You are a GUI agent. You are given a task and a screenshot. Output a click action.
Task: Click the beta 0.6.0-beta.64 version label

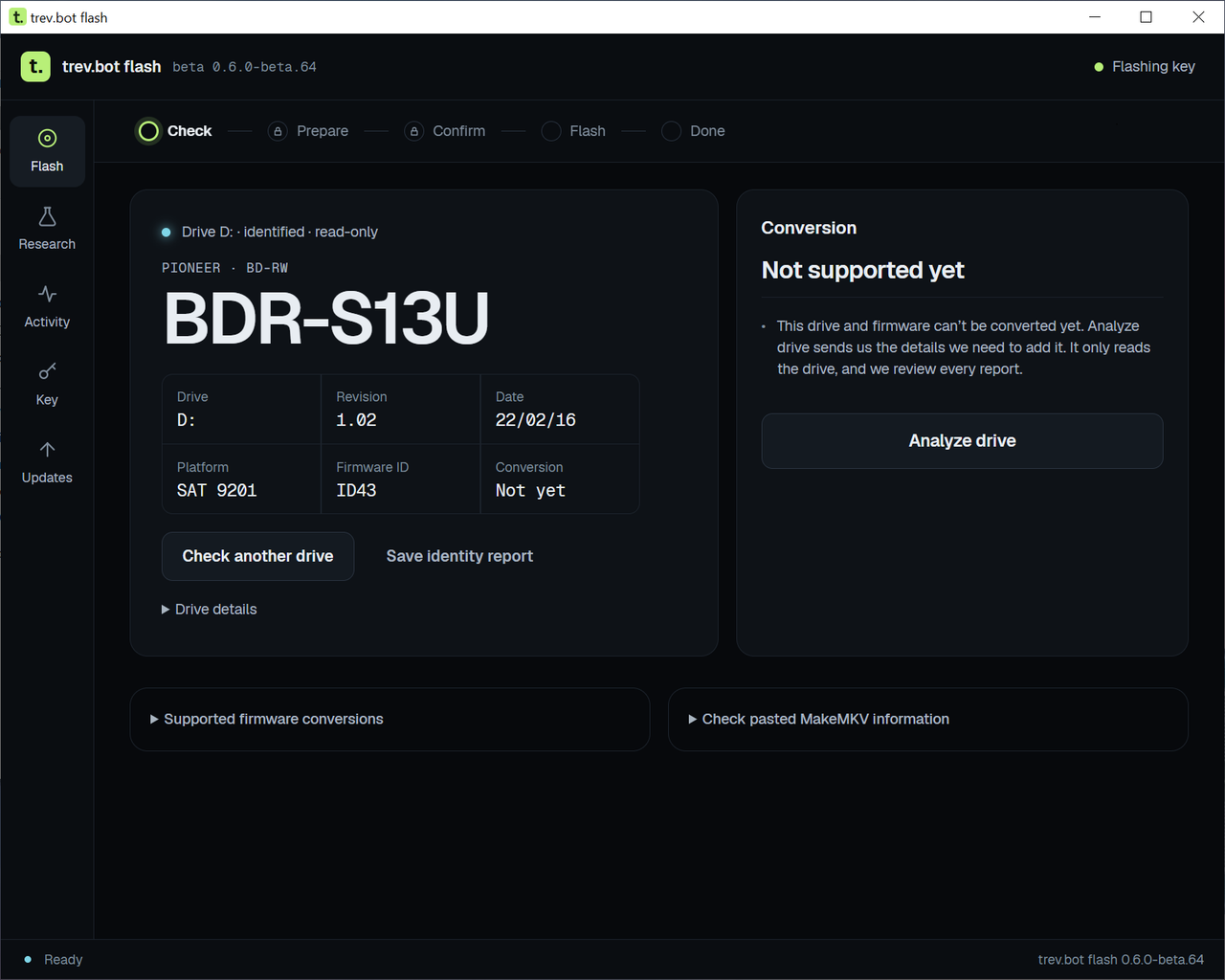coord(244,67)
